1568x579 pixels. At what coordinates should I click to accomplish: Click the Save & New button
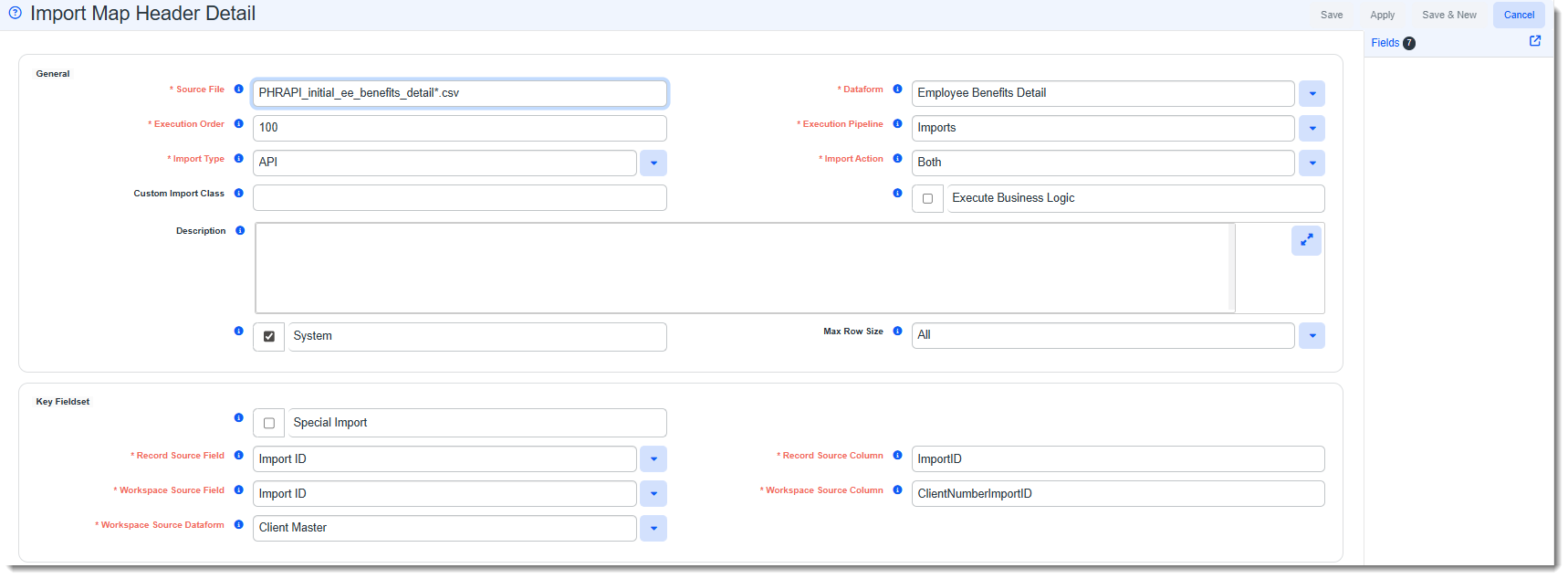pyautogui.click(x=1448, y=15)
